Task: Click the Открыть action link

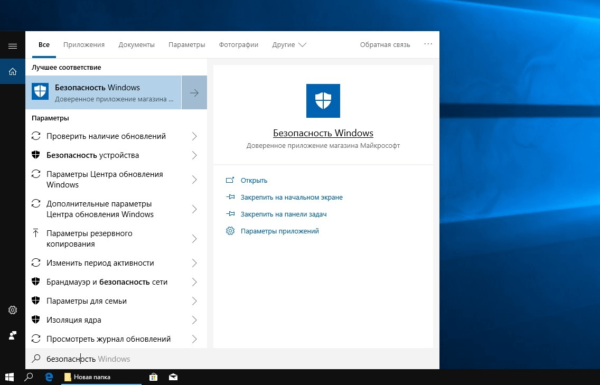Action: tap(254, 180)
